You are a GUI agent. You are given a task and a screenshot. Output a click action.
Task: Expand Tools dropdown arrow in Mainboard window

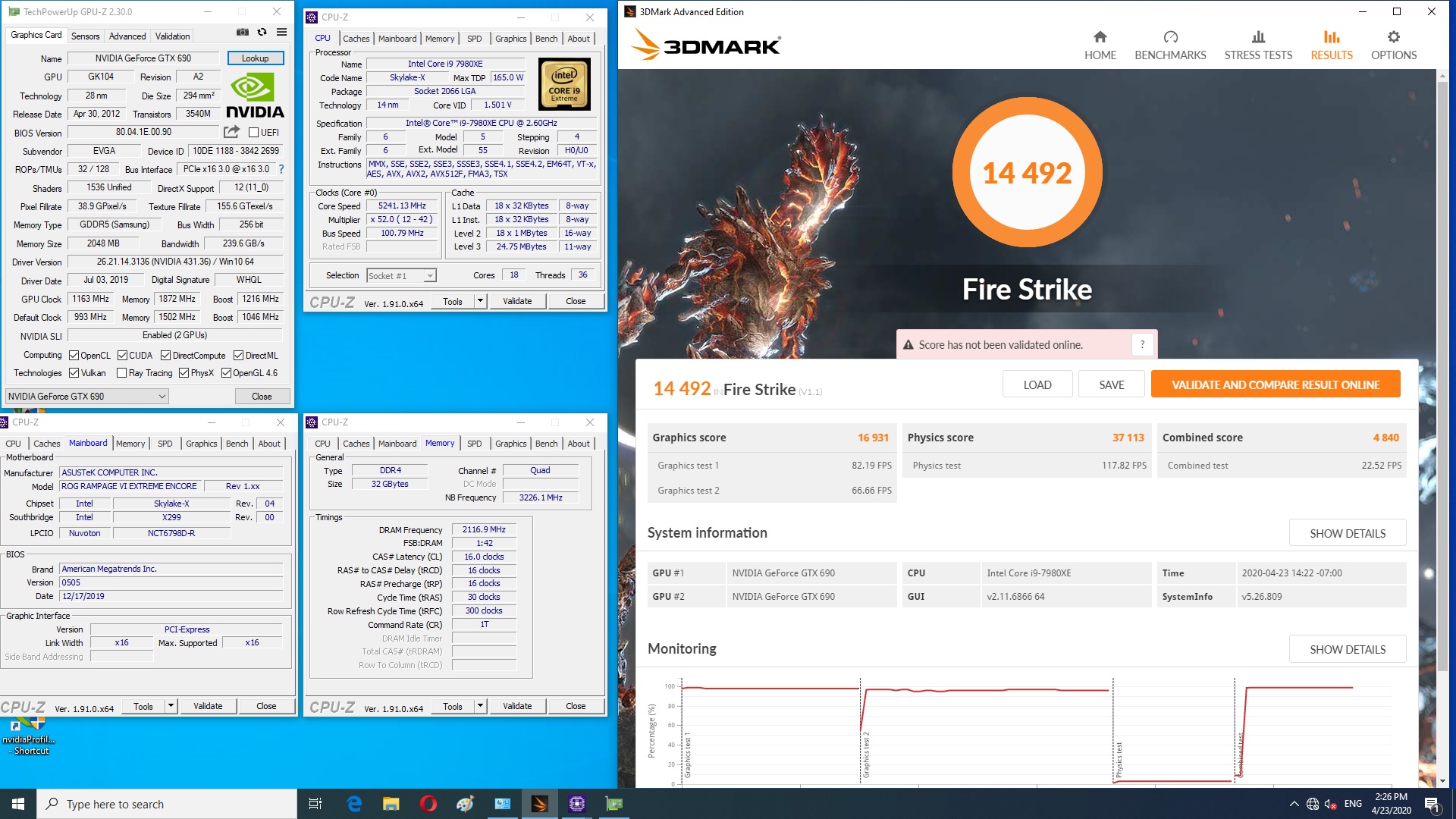pos(171,706)
